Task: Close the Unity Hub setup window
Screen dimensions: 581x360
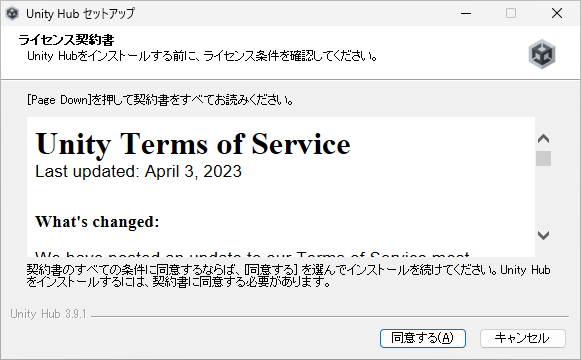Action: tap(557, 13)
